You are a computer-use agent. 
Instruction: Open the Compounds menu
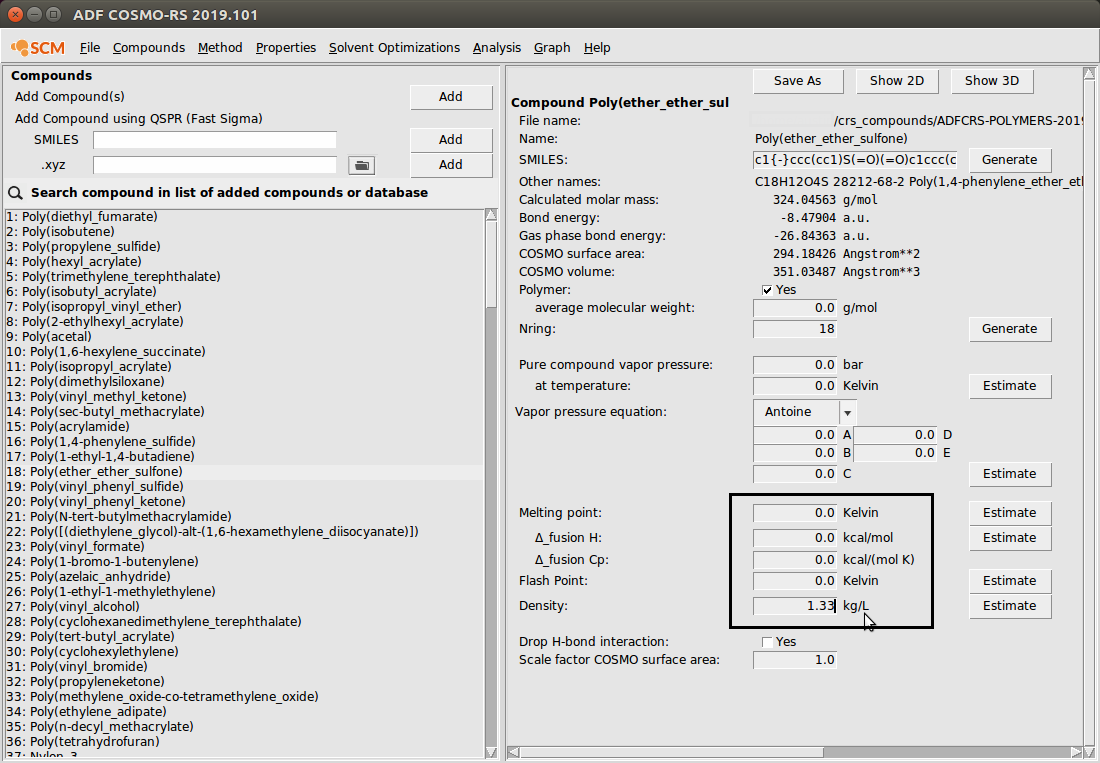tap(148, 47)
